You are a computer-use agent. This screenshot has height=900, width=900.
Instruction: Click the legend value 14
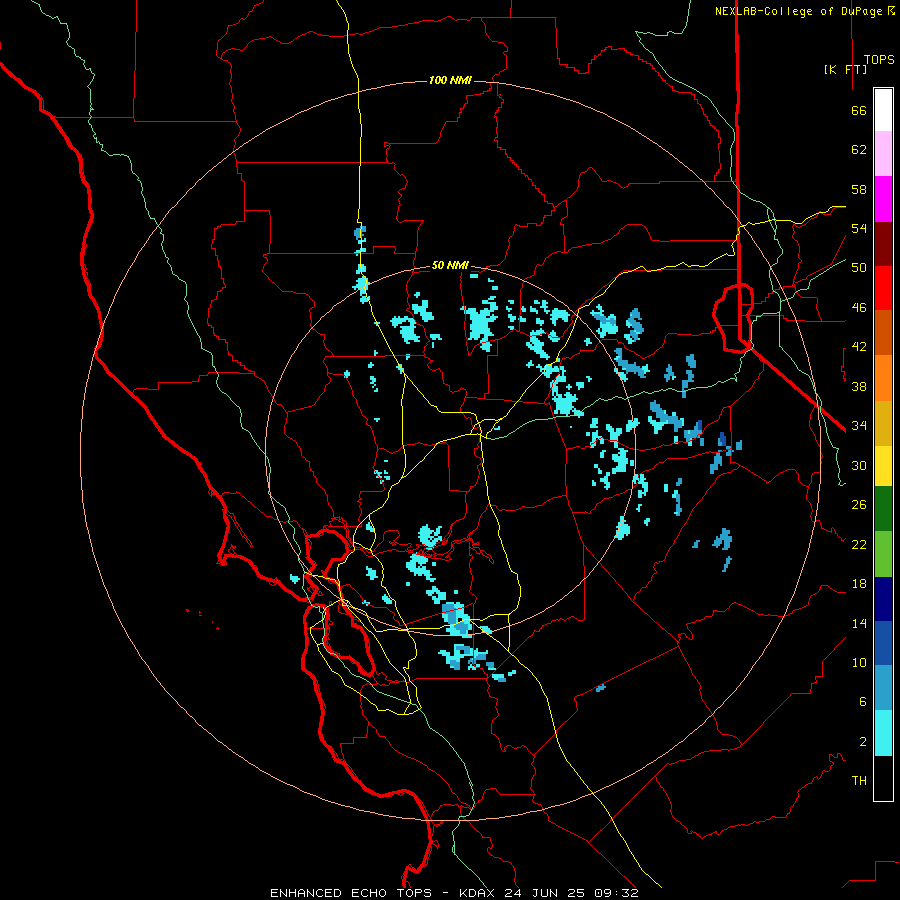tap(859, 623)
